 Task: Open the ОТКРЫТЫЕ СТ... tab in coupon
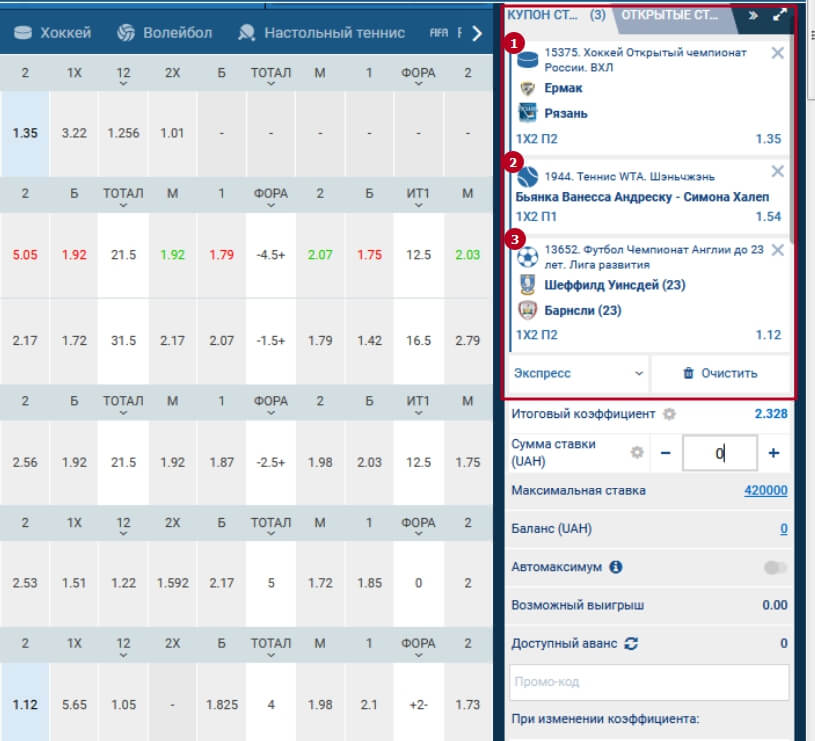click(x=671, y=15)
